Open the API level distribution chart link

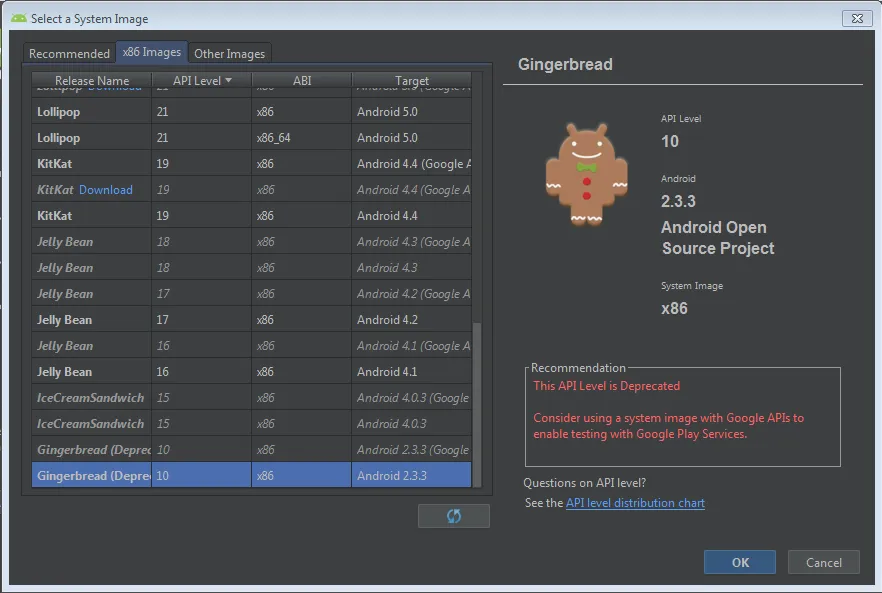(635, 503)
